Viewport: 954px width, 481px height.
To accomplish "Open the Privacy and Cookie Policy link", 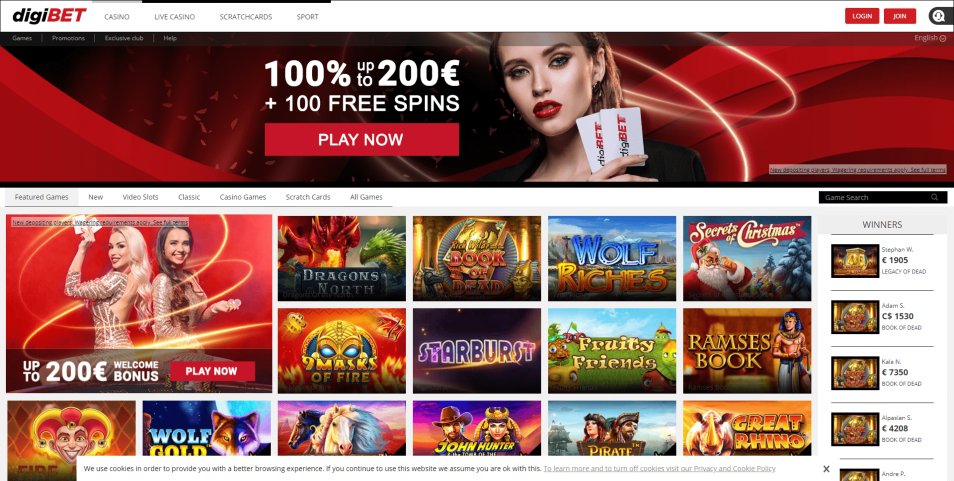I will 660,469.
